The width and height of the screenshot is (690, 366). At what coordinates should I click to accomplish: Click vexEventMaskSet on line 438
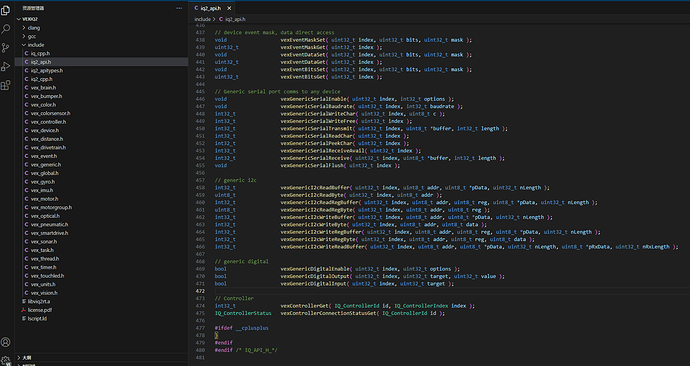[303, 40]
